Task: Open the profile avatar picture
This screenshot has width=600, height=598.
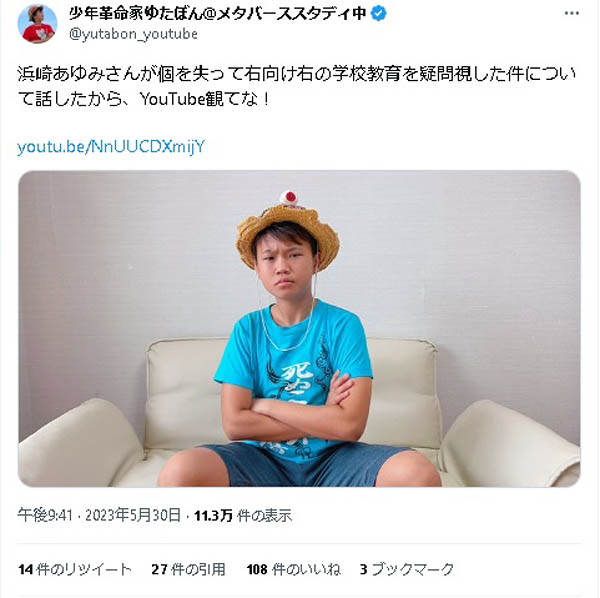Action: point(37,24)
